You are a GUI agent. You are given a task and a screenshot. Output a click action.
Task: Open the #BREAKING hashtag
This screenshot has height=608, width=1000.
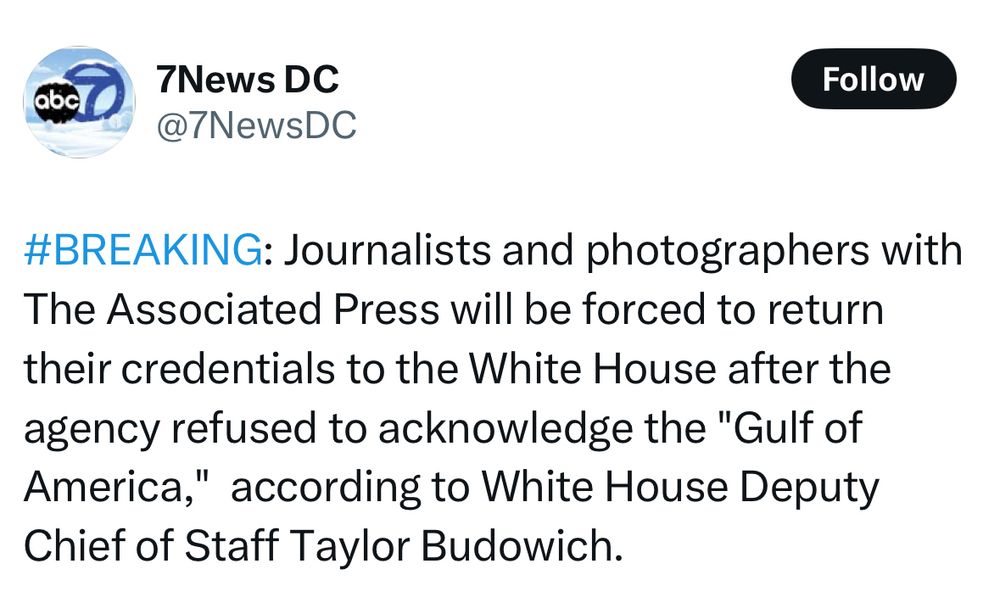[x=143, y=249]
